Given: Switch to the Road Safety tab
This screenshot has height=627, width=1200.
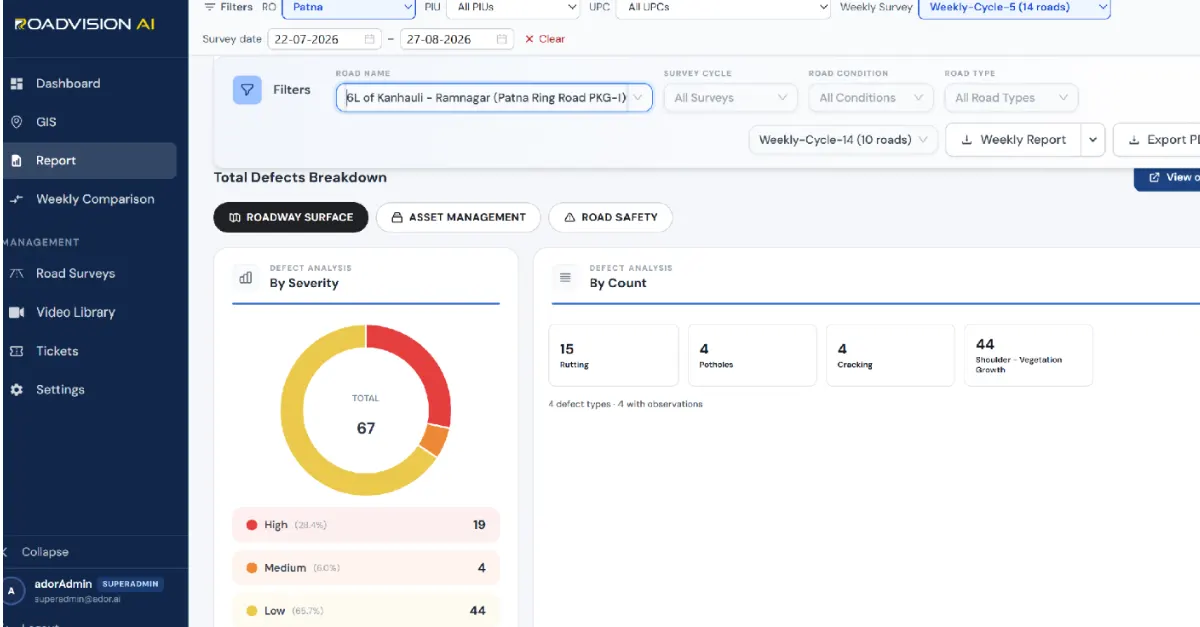Looking at the screenshot, I should 611,217.
